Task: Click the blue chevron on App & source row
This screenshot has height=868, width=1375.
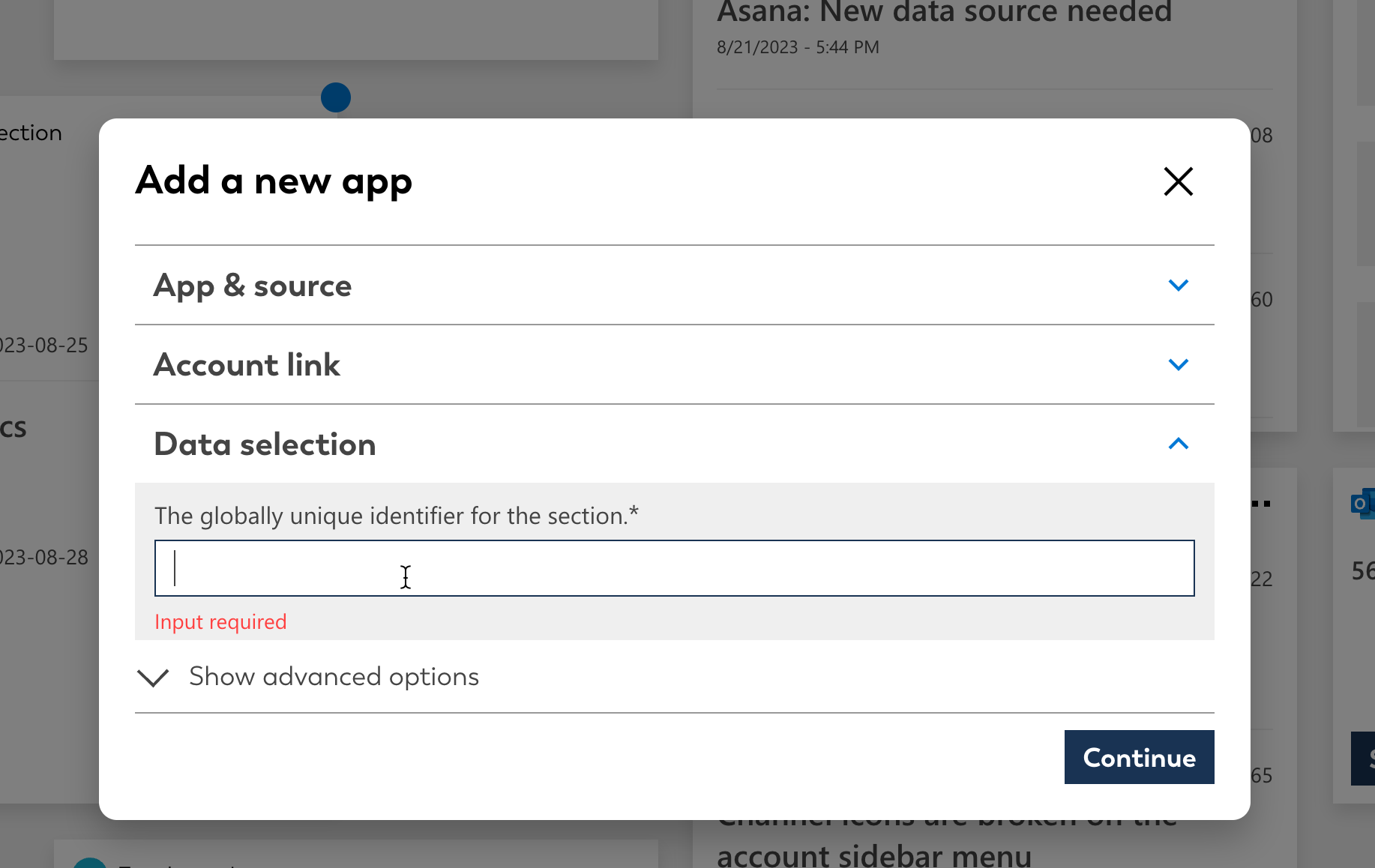Action: click(1178, 286)
